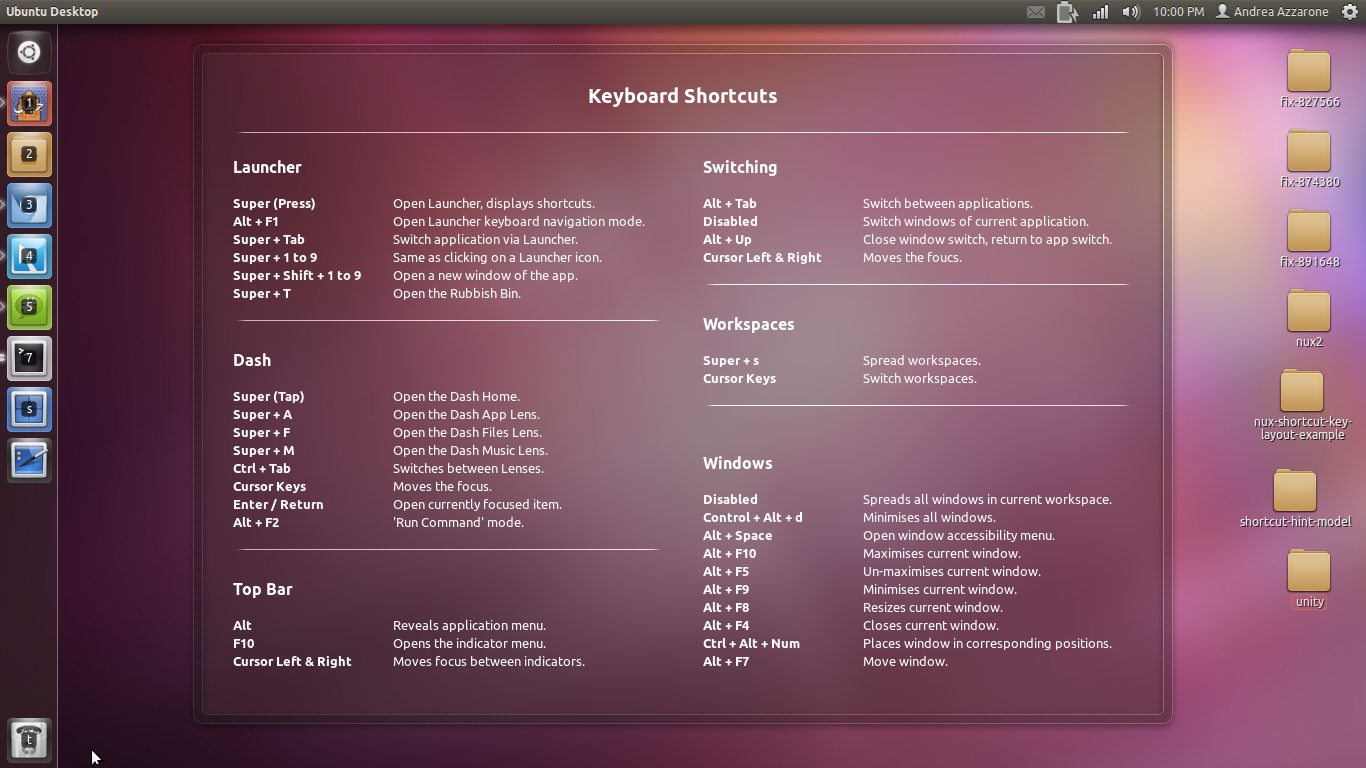1366x768 pixels.
Task: Open the Rubbish Bin at launcher bottom
Action: point(28,740)
